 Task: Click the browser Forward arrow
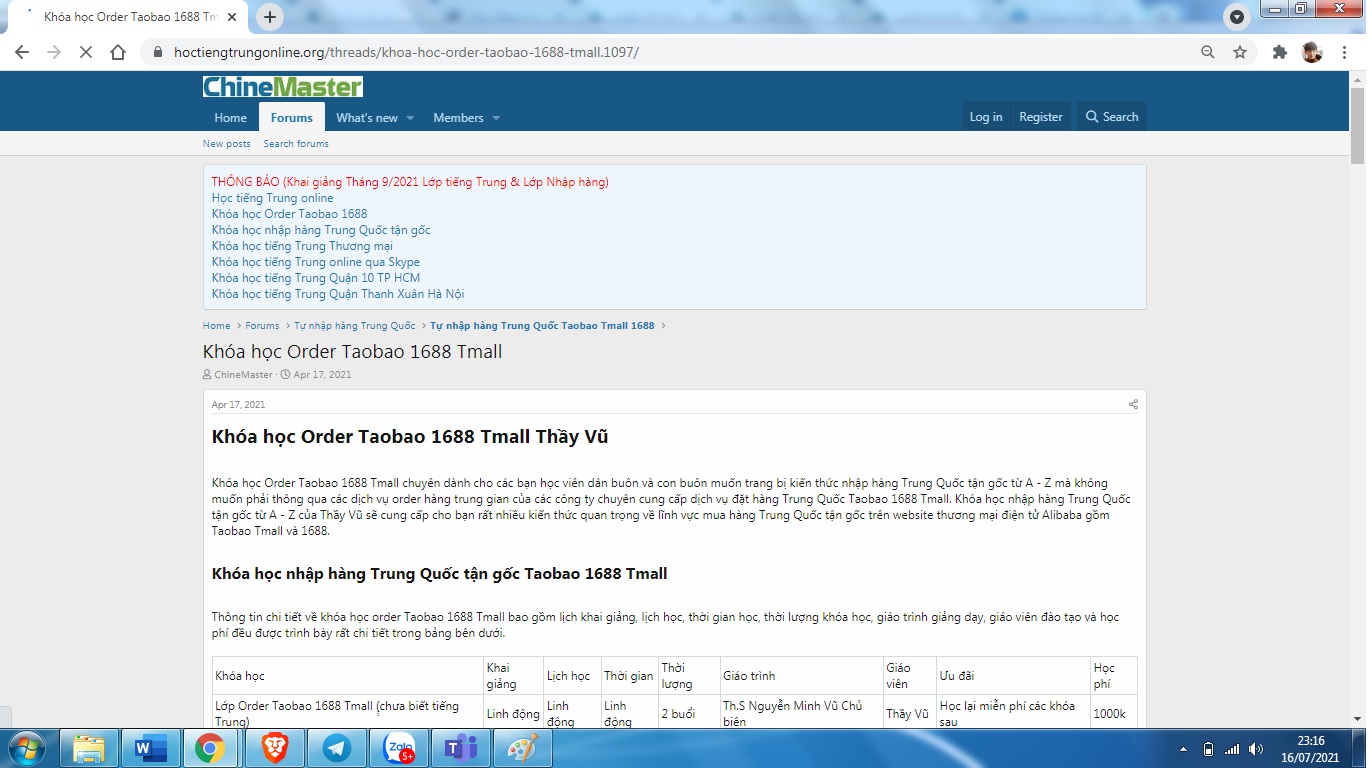pyautogui.click(x=54, y=52)
